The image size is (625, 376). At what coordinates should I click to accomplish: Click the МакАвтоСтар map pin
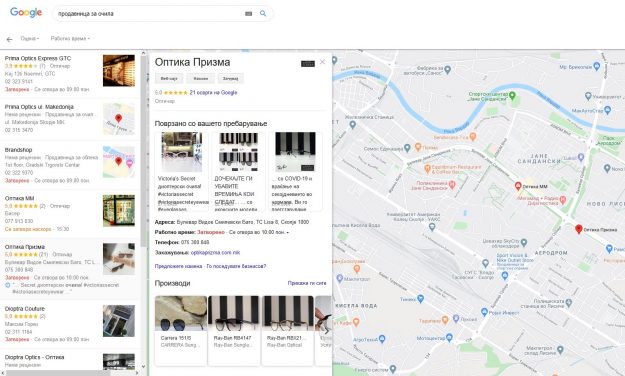tap(607, 110)
